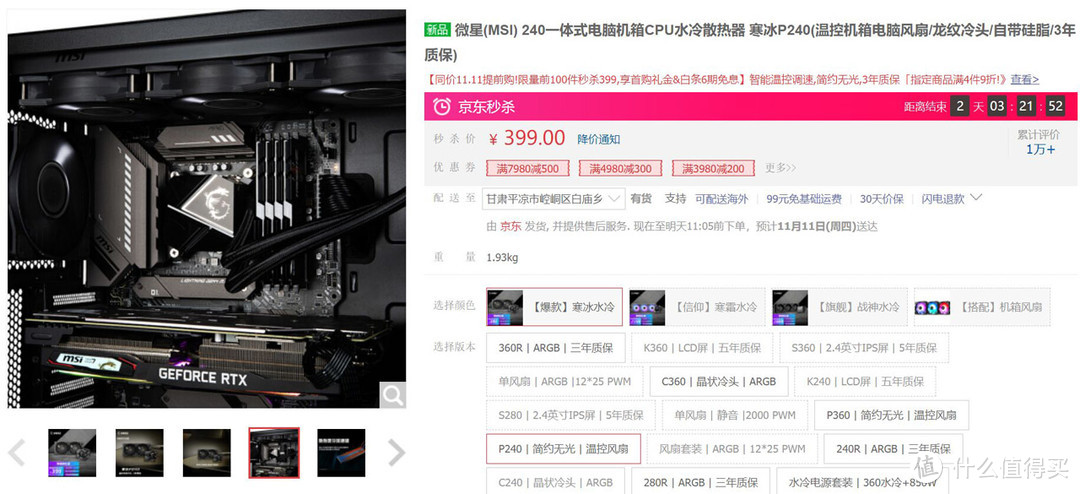Select color option 【搭配】机箱风扇
This screenshot has width=1080, height=494.
[982, 307]
